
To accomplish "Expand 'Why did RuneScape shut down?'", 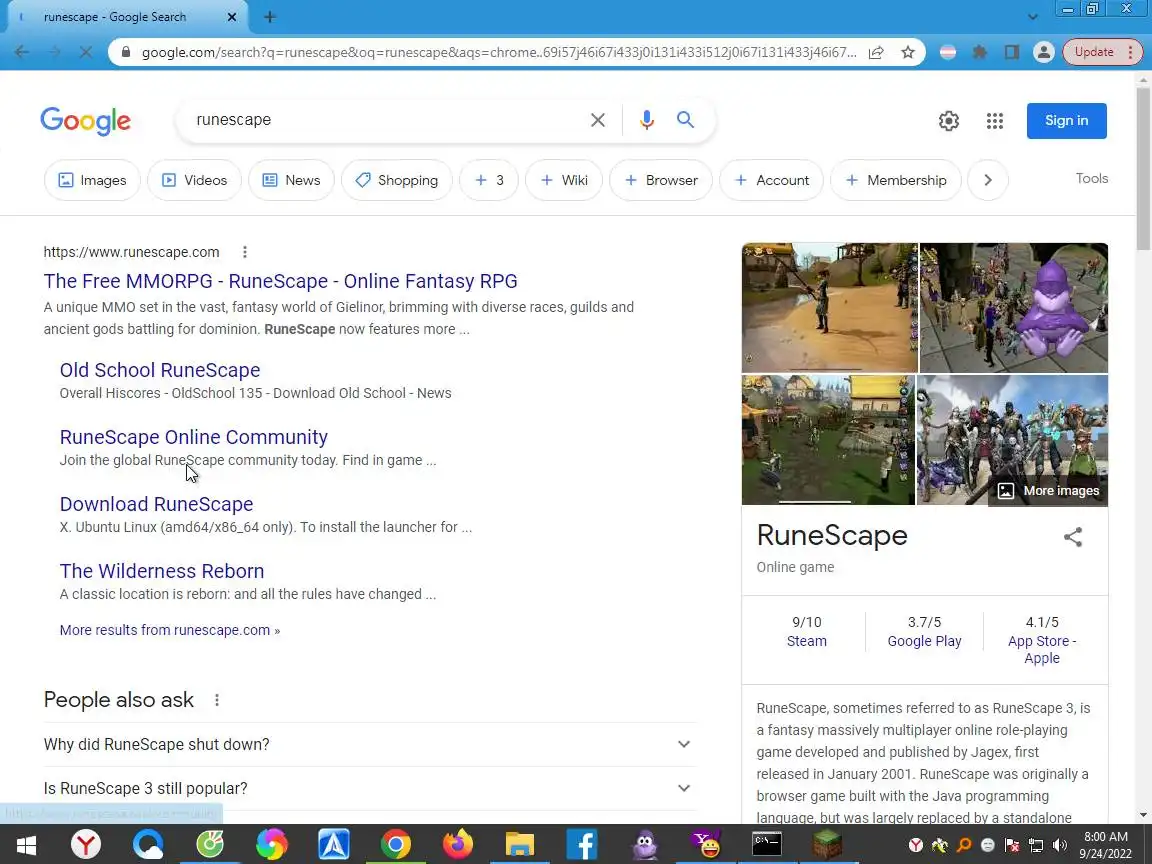I will [369, 744].
